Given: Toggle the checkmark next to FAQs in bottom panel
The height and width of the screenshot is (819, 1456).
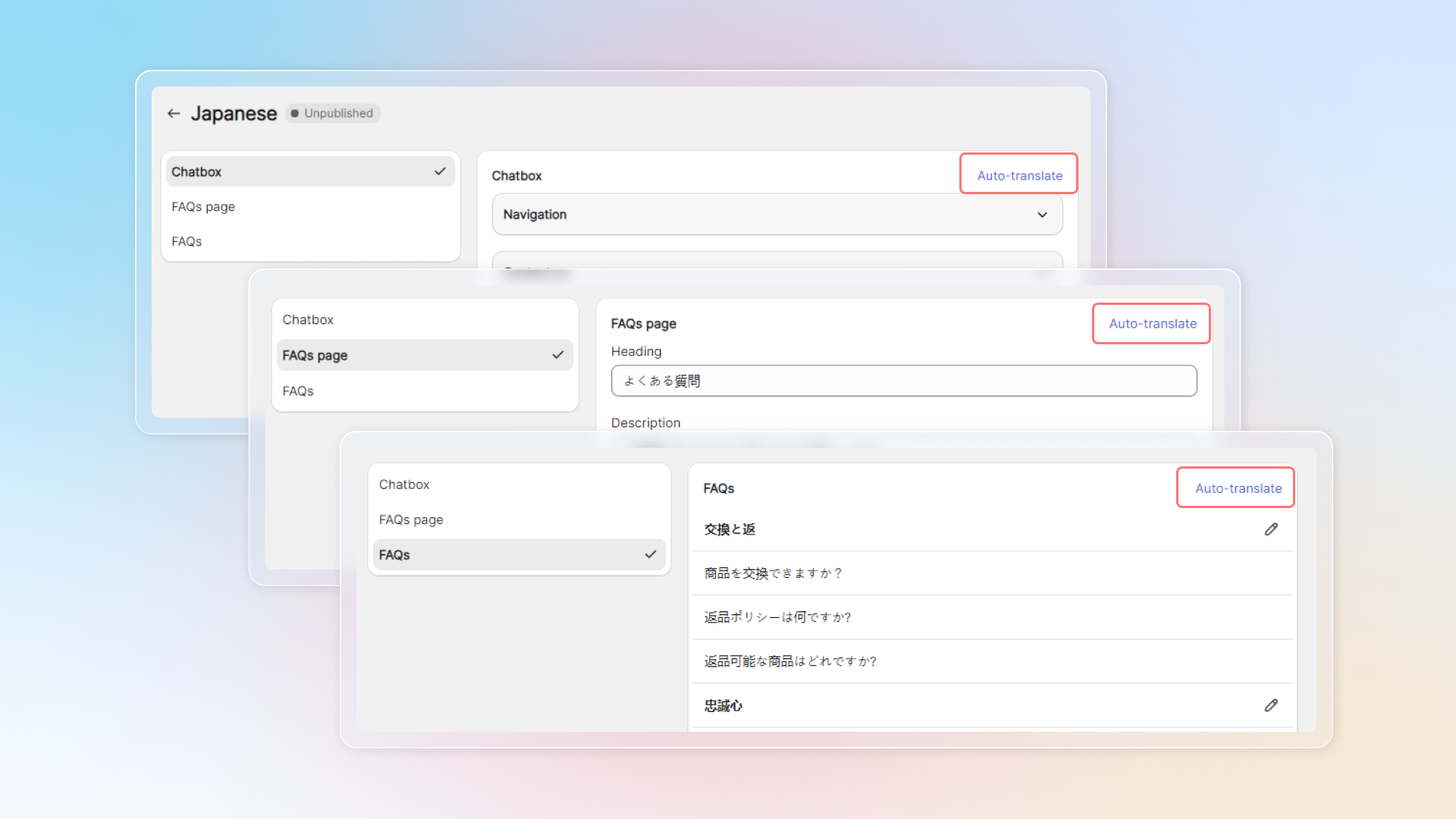Looking at the screenshot, I should [650, 554].
